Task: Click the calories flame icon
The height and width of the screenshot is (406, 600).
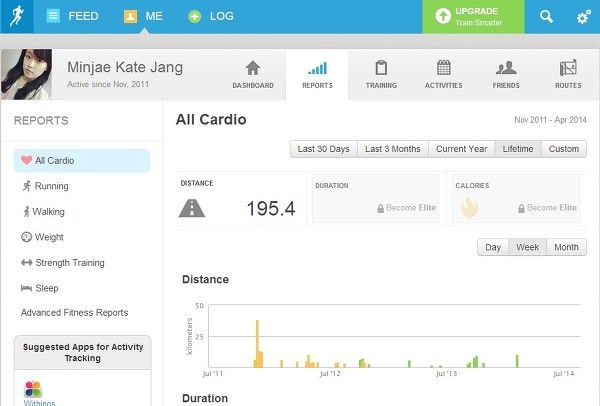Action: (x=470, y=208)
